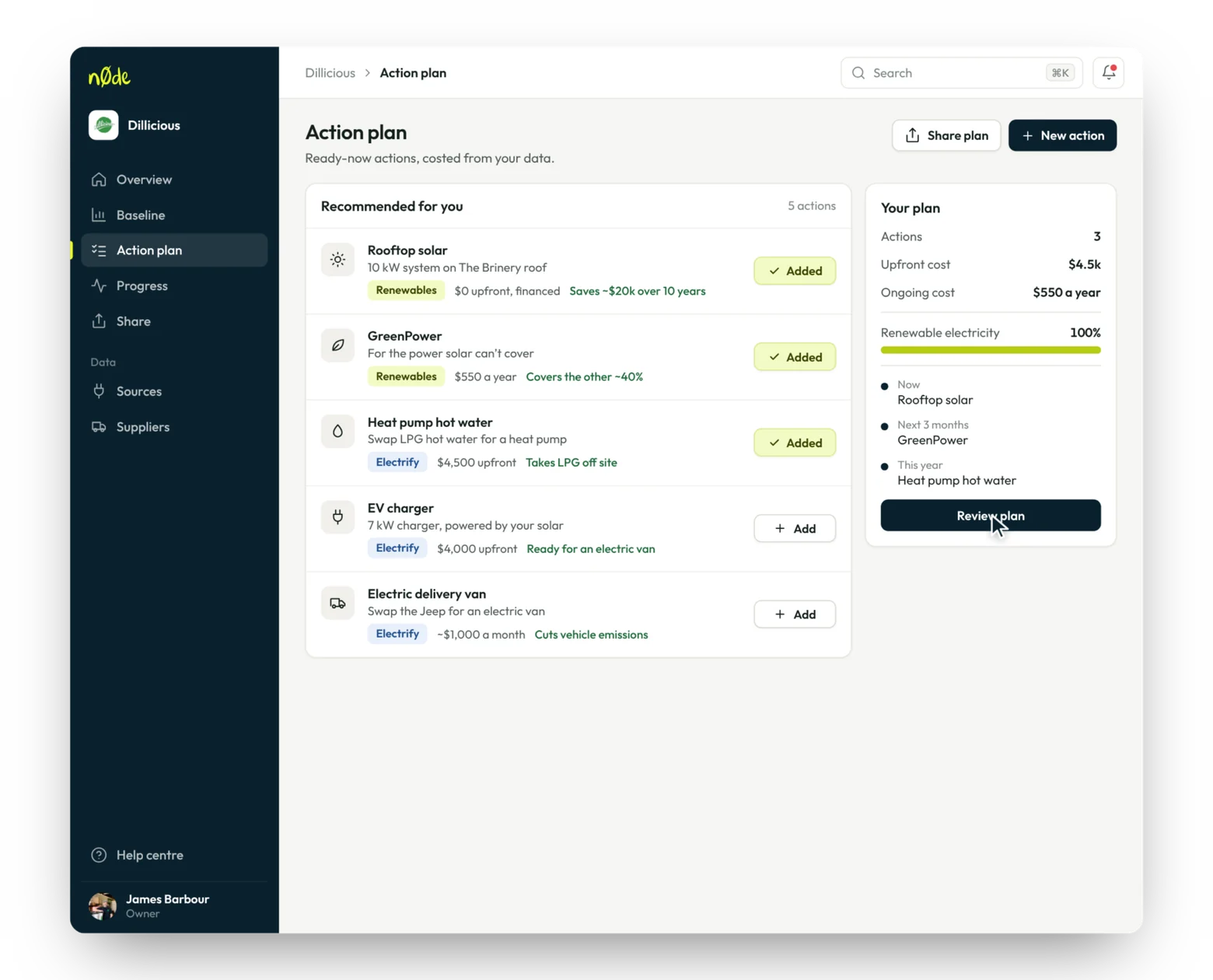Click the Review plan button
Image resolution: width=1213 pixels, height=980 pixels.
point(990,516)
